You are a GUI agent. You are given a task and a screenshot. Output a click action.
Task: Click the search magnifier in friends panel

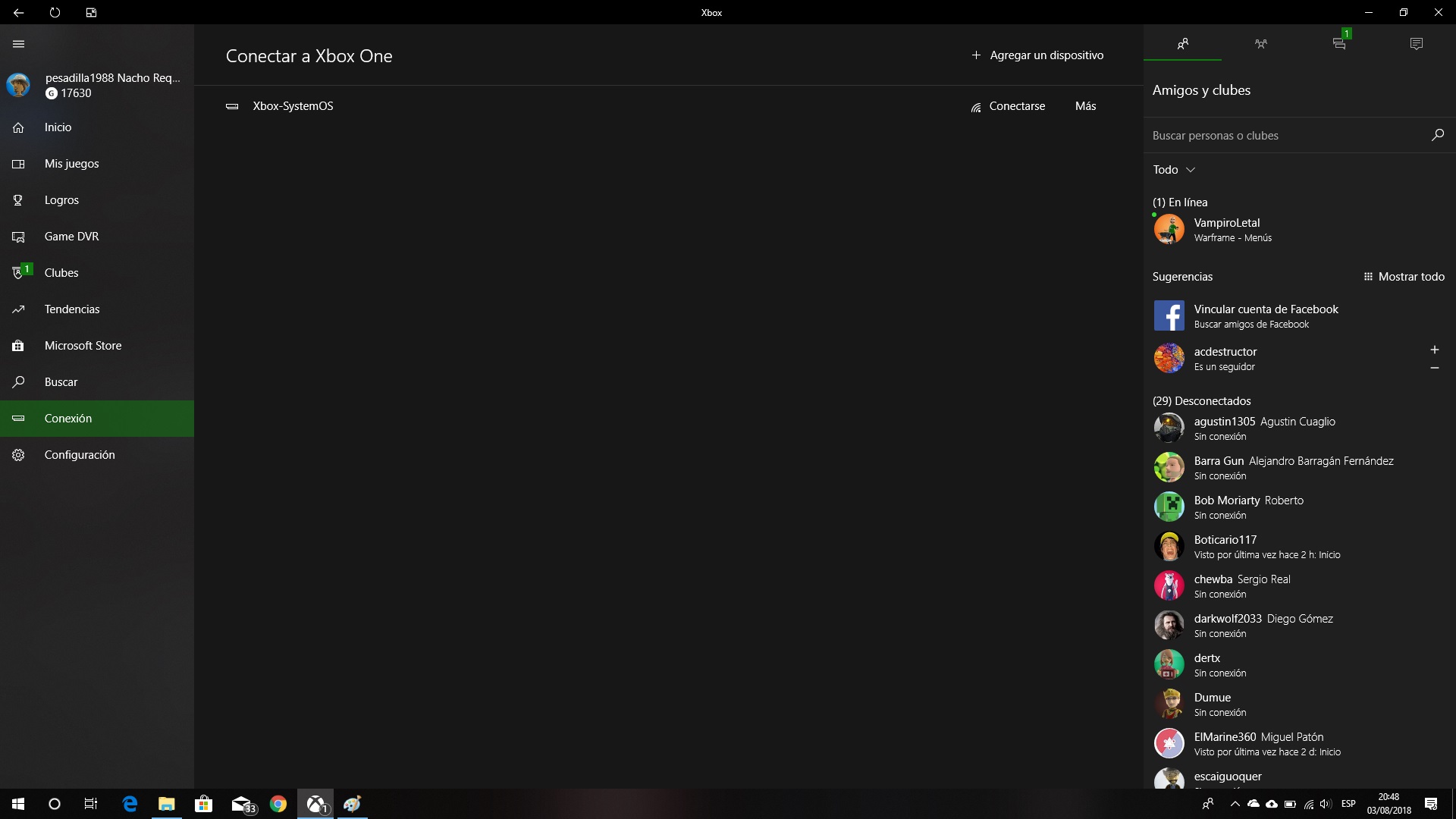(1437, 135)
